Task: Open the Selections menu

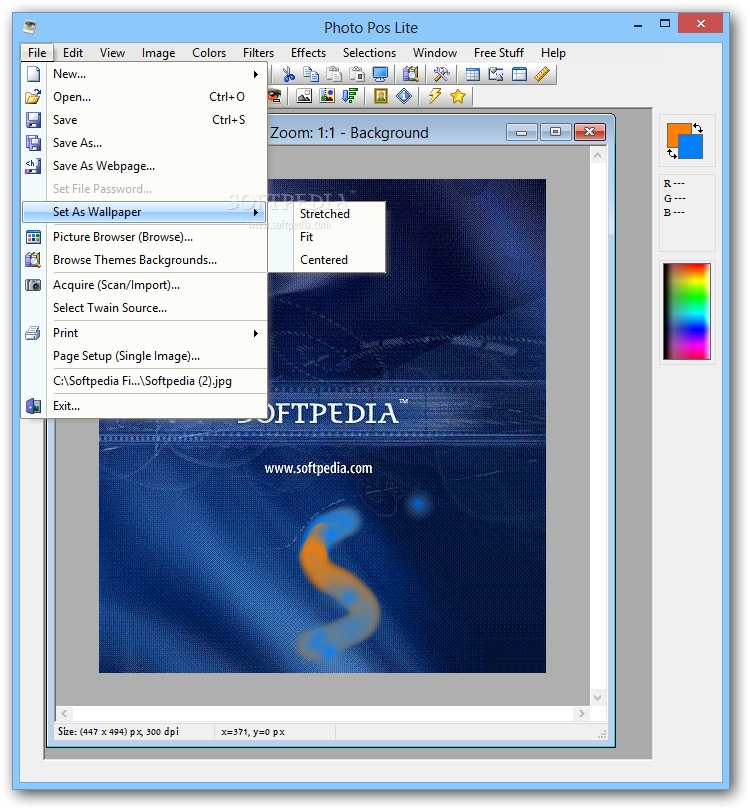Action: 369,53
